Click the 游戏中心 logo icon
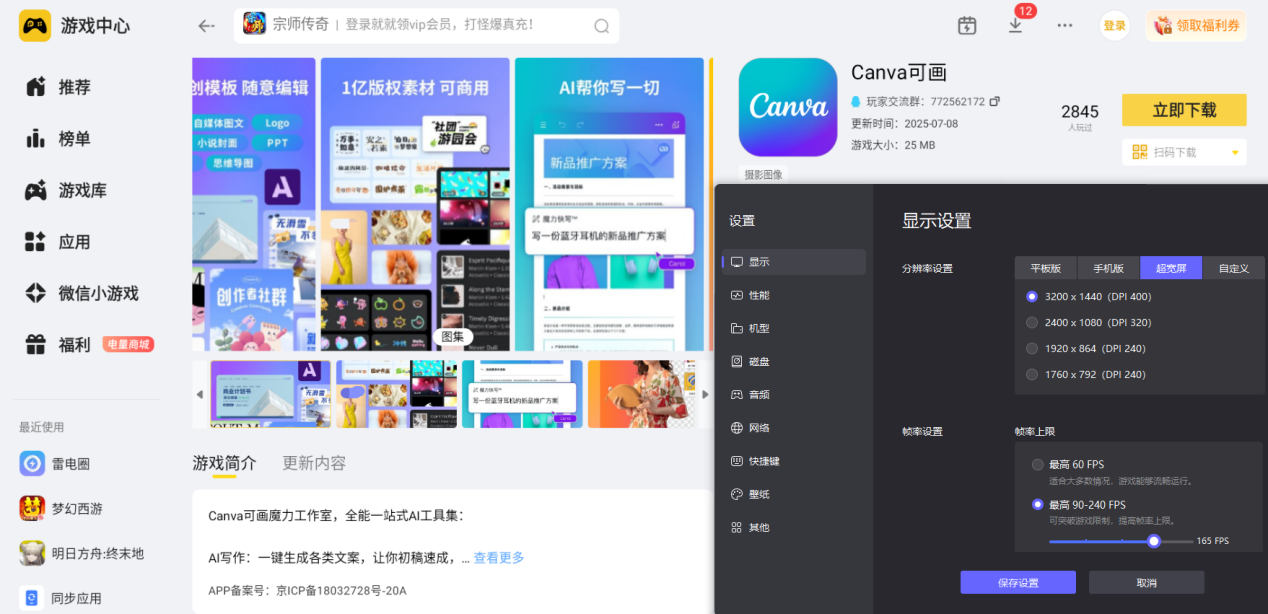 click(x=35, y=26)
